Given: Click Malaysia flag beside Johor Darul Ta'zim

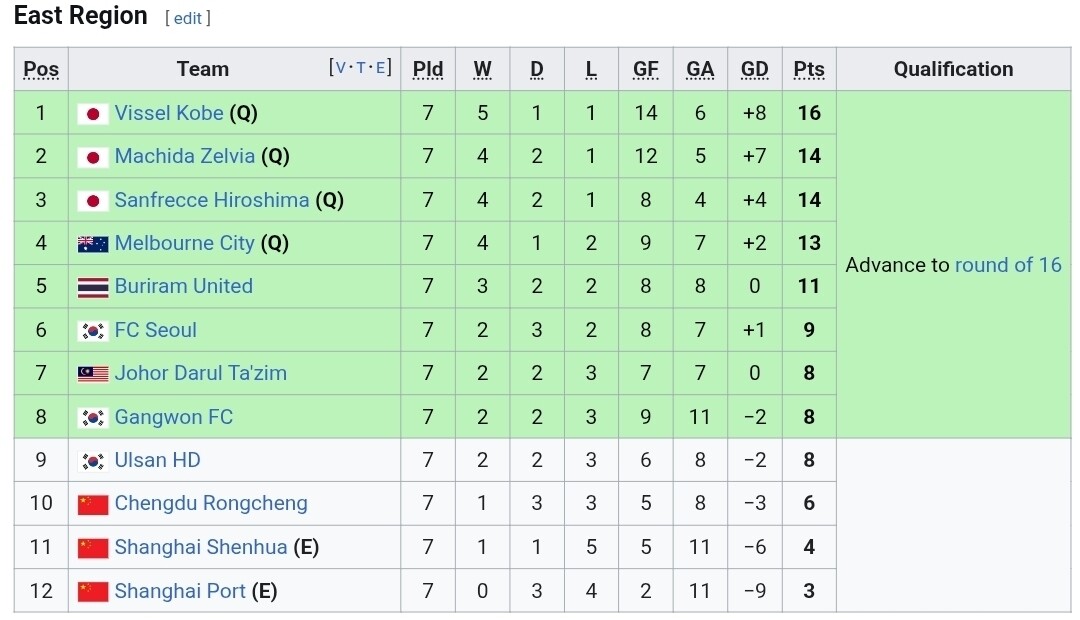Looking at the screenshot, I should [x=93, y=374].
